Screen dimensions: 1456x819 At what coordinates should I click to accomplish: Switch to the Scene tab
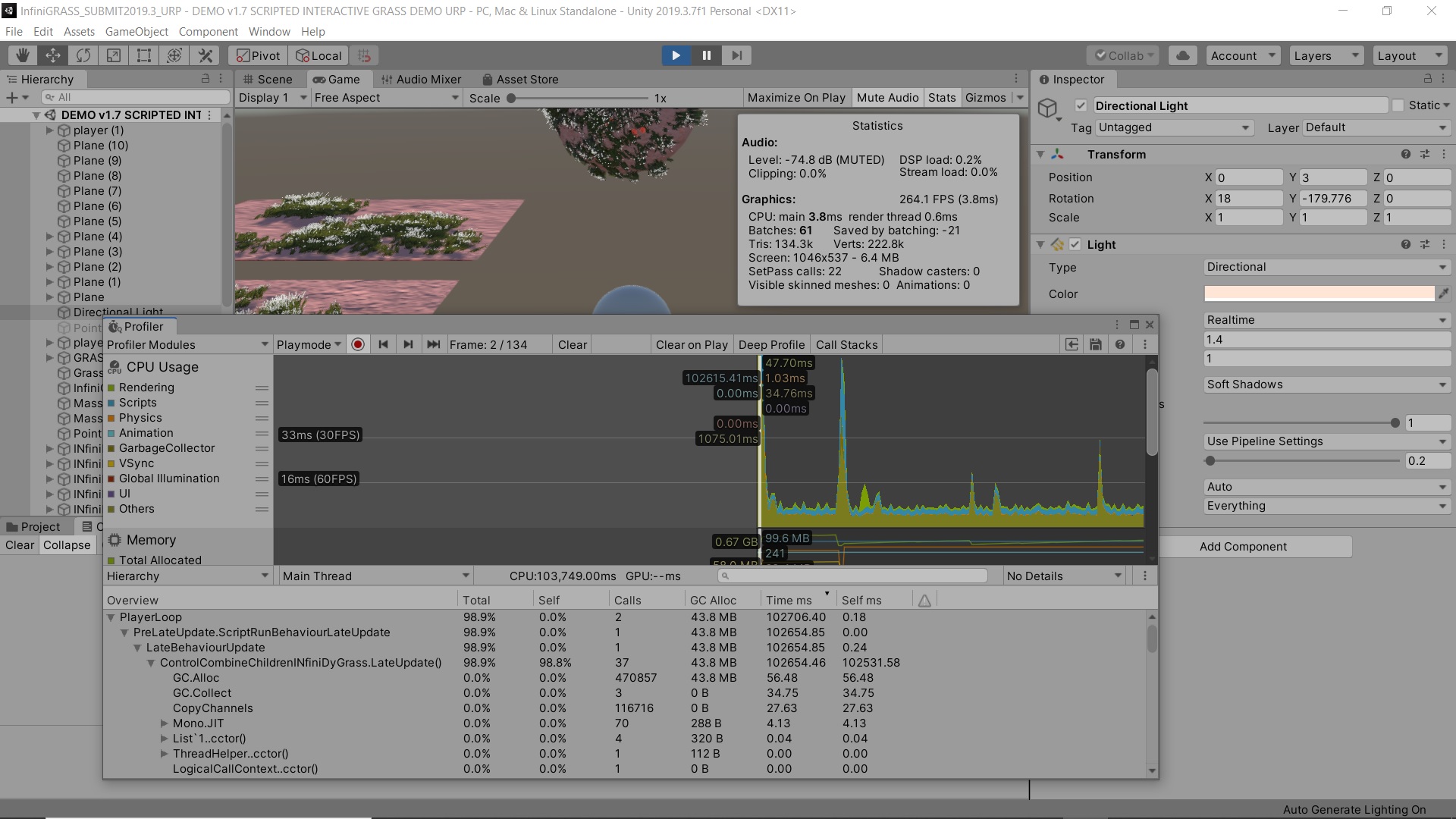(x=267, y=80)
